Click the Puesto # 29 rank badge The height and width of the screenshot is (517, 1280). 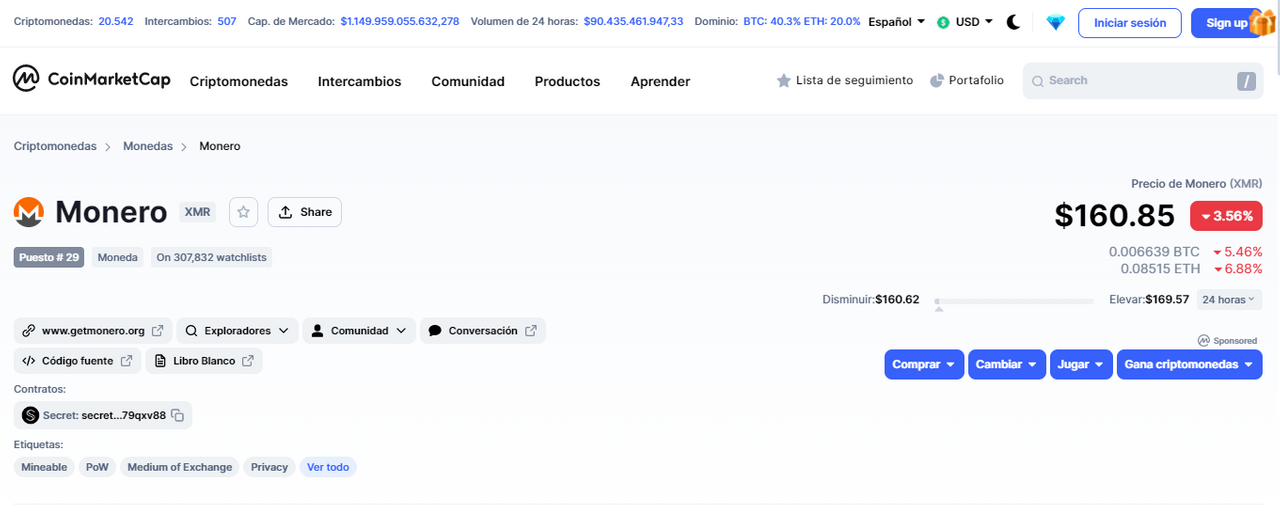click(49, 257)
